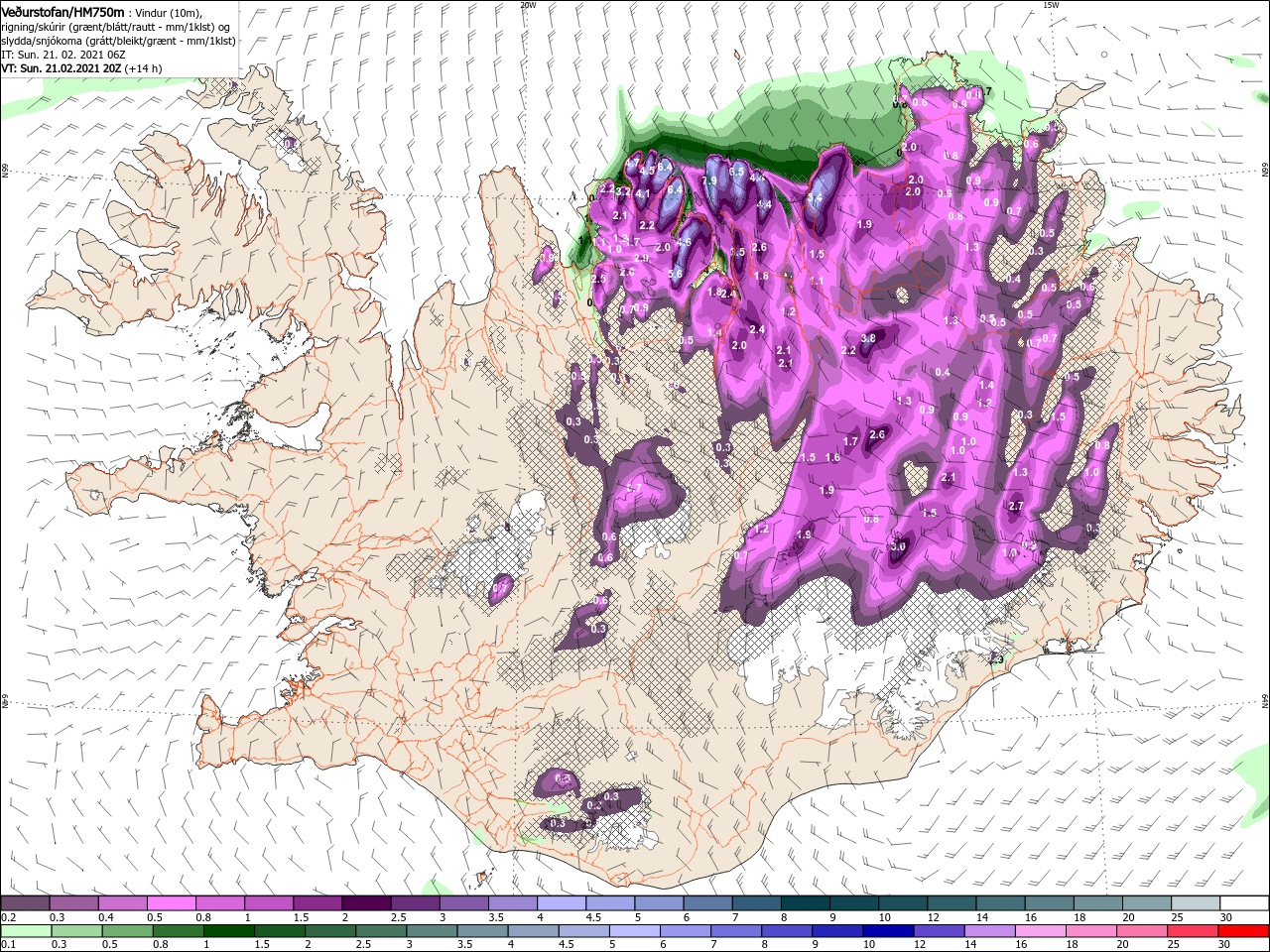Click the 15W longitude label
The image size is (1270, 952).
pyautogui.click(x=1051, y=4)
